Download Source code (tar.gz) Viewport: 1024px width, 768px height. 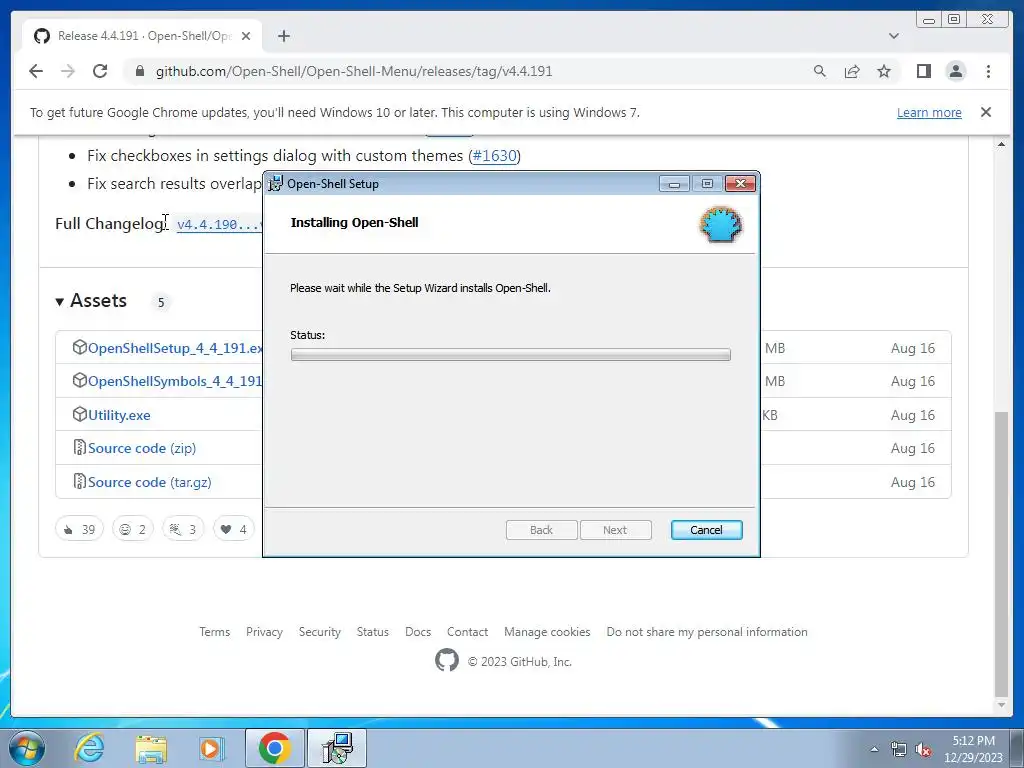click(x=150, y=482)
